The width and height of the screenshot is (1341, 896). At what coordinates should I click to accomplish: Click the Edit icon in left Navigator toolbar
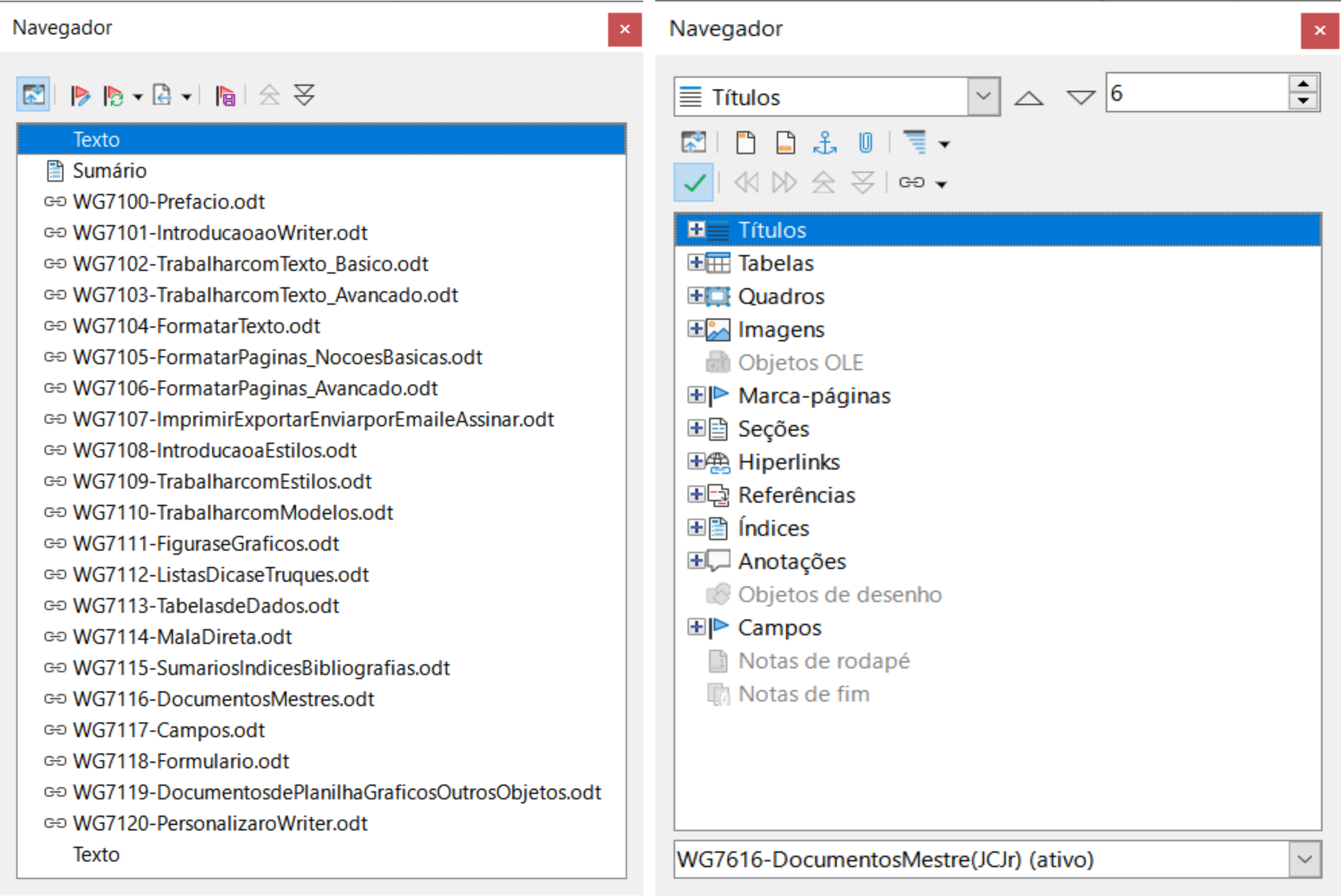coord(80,95)
